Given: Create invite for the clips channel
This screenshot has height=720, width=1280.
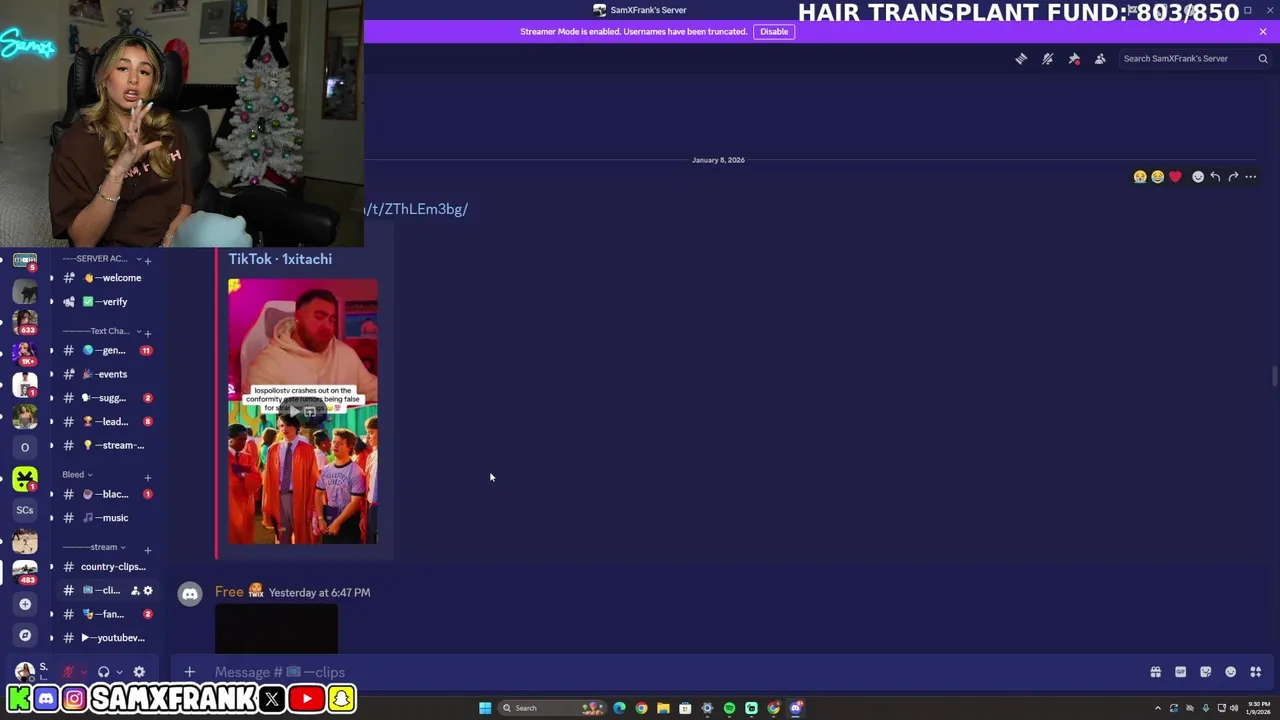Looking at the screenshot, I should click(x=135, y=591).
